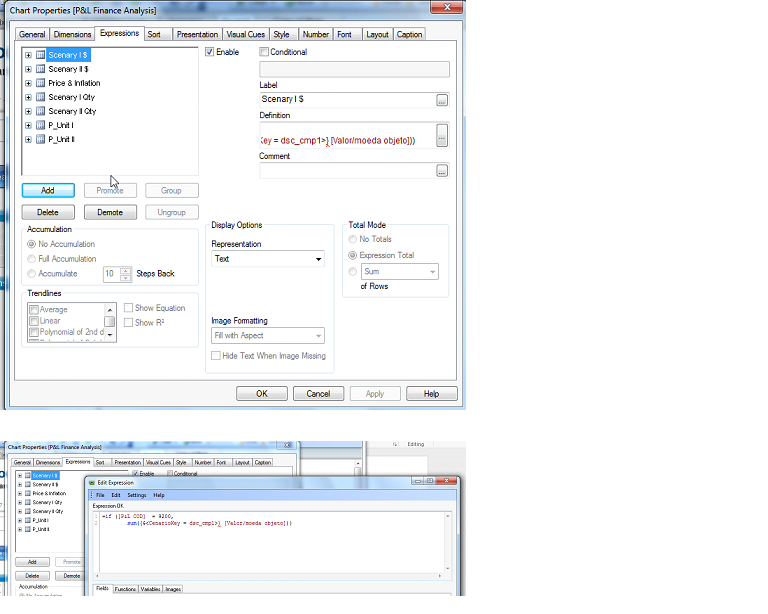Click the P_Unit II chart icon
The height and width of the screenshot is (614, 768).
pyautogui.click(x=41, y=139)
